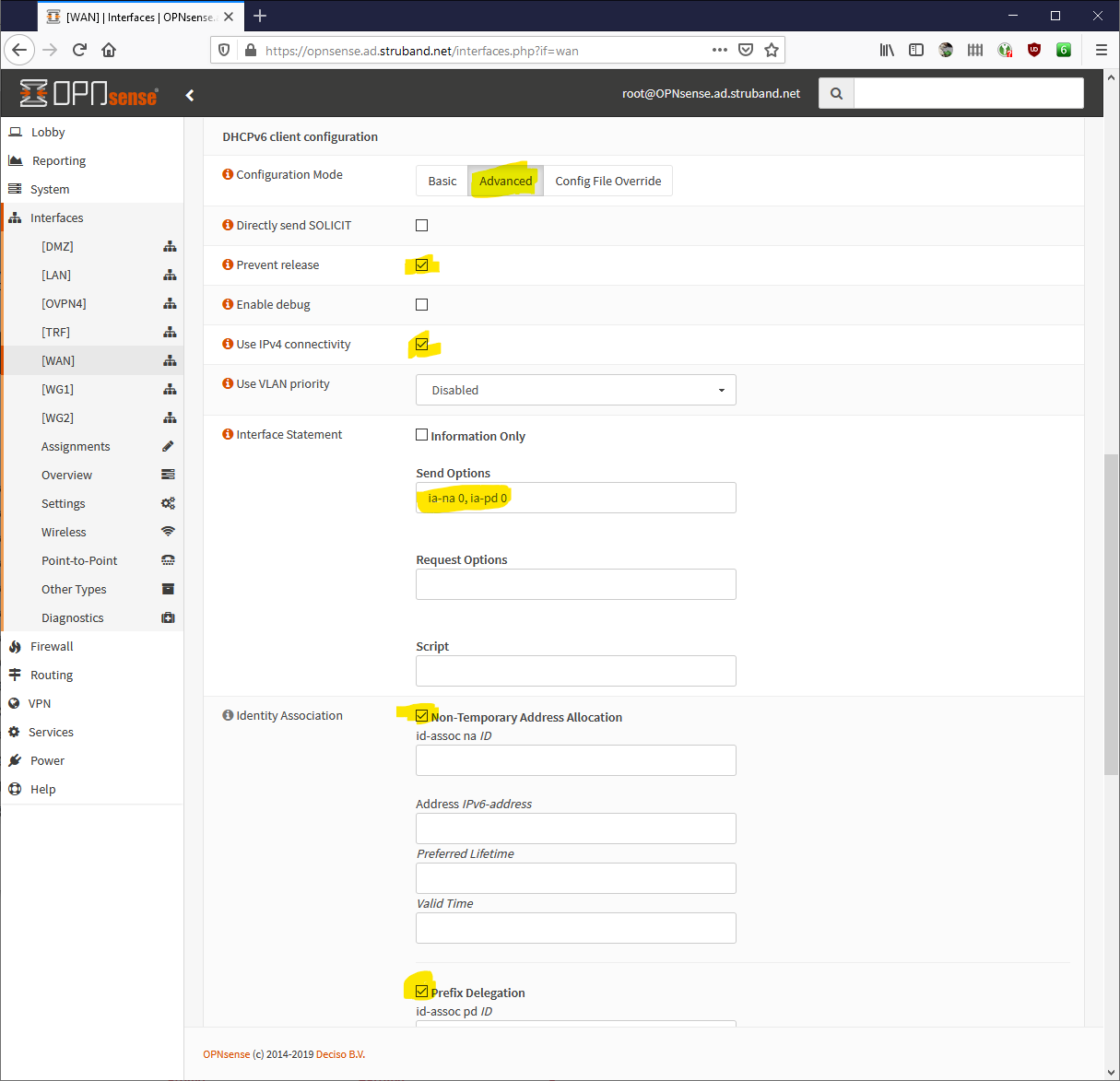Click the Power icon in the sidebar
1120x1081 pixels.
(16, 759)
